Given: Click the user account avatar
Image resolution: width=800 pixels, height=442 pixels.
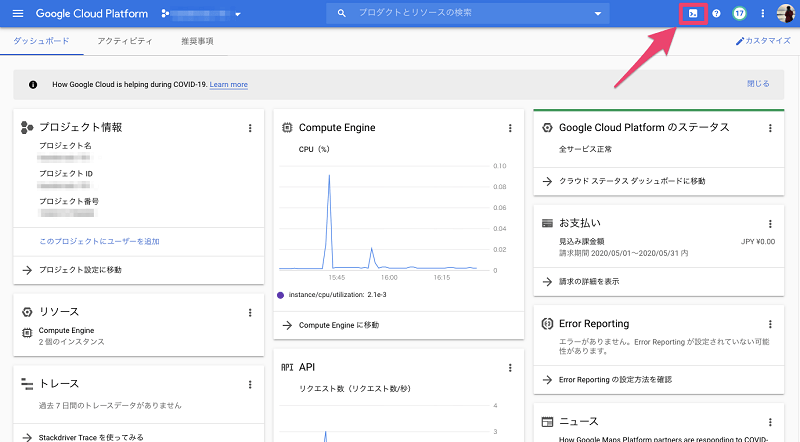Looking at the screenshot, I should (786, 14).
